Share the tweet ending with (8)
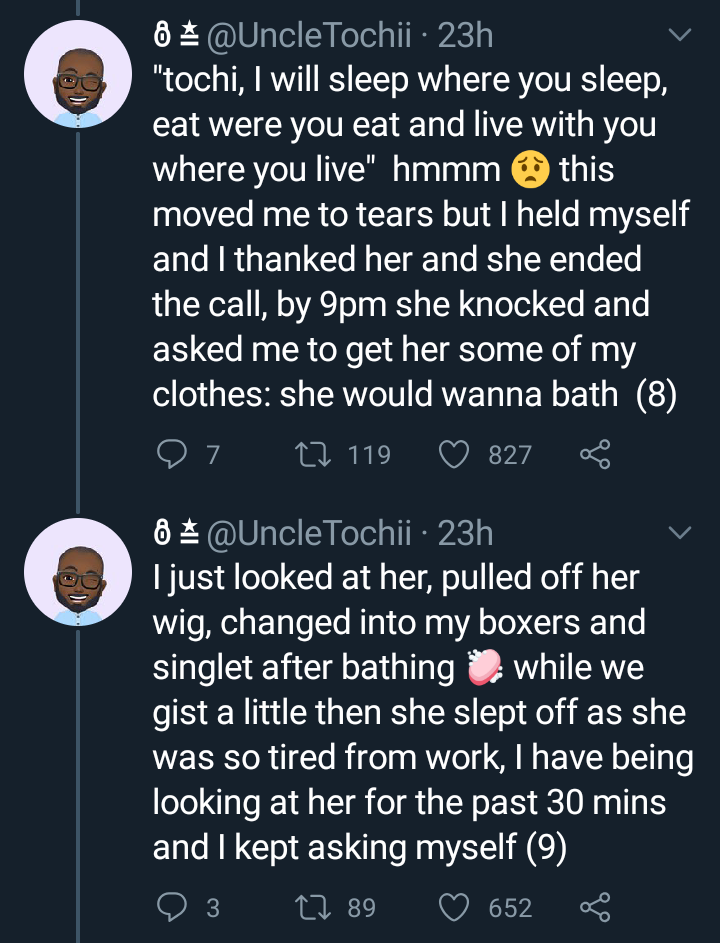Screen dimensions: 720x943 point(595,454)
